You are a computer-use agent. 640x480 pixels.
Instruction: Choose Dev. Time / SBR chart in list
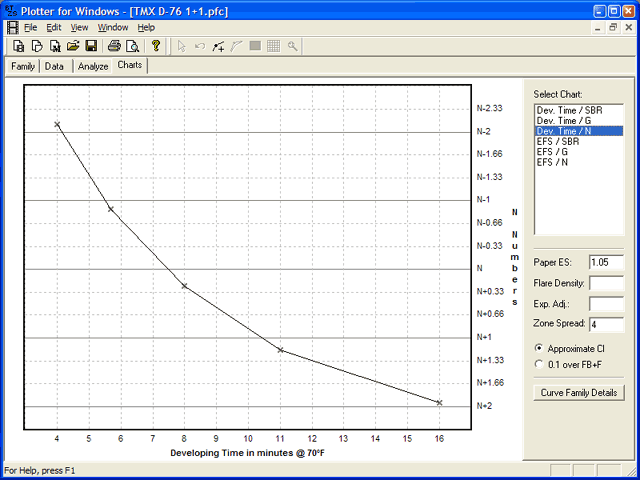(579, 110)
